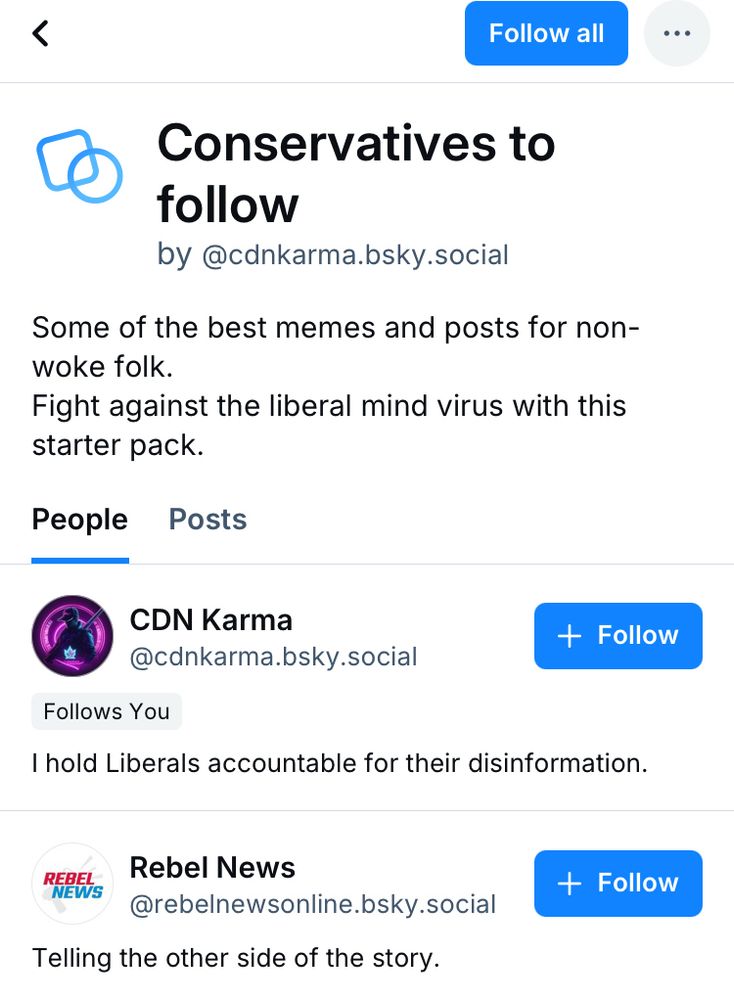This screenshot has width=734, height=1000.
Task: Open CDN Karma's purple profile avatar
Action: coord(72,636)
